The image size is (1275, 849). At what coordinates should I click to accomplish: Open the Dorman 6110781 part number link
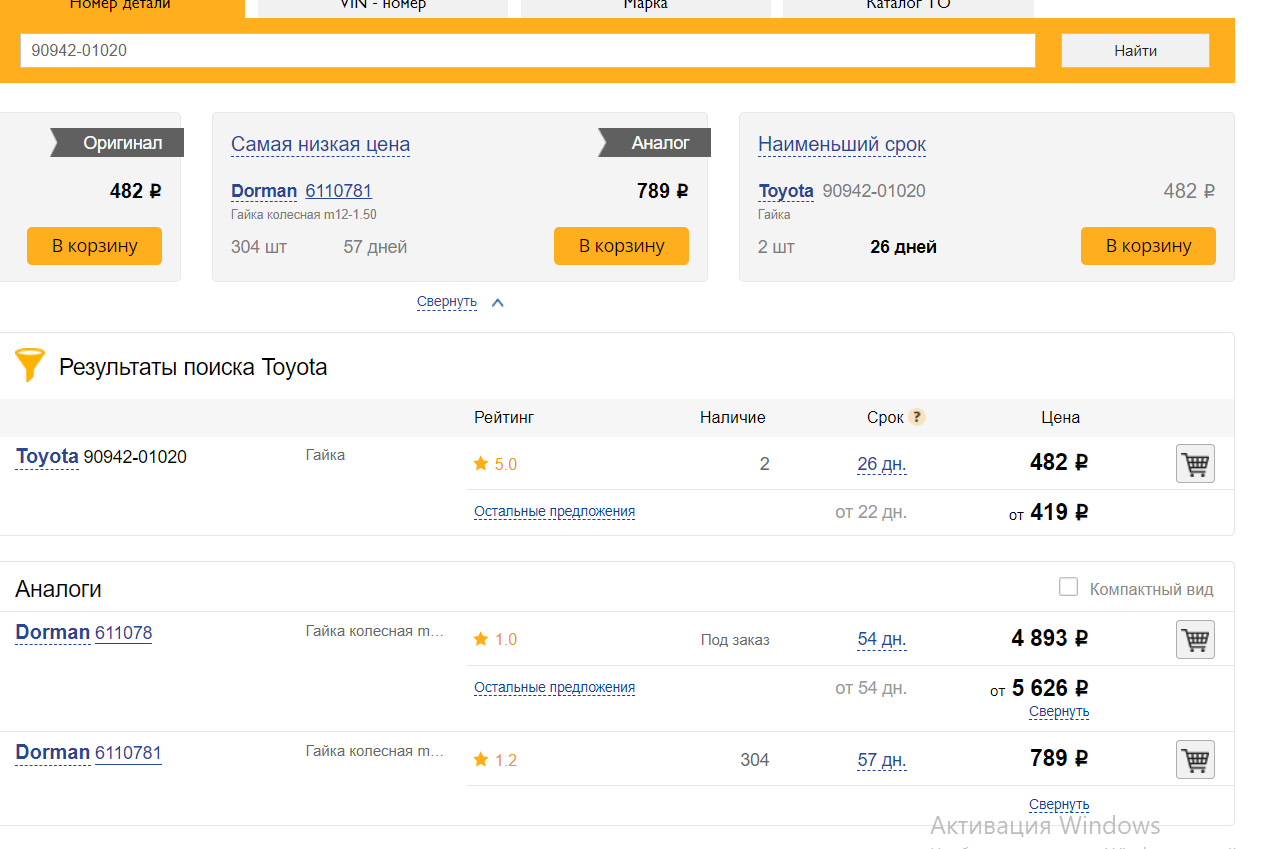(128, 753)
